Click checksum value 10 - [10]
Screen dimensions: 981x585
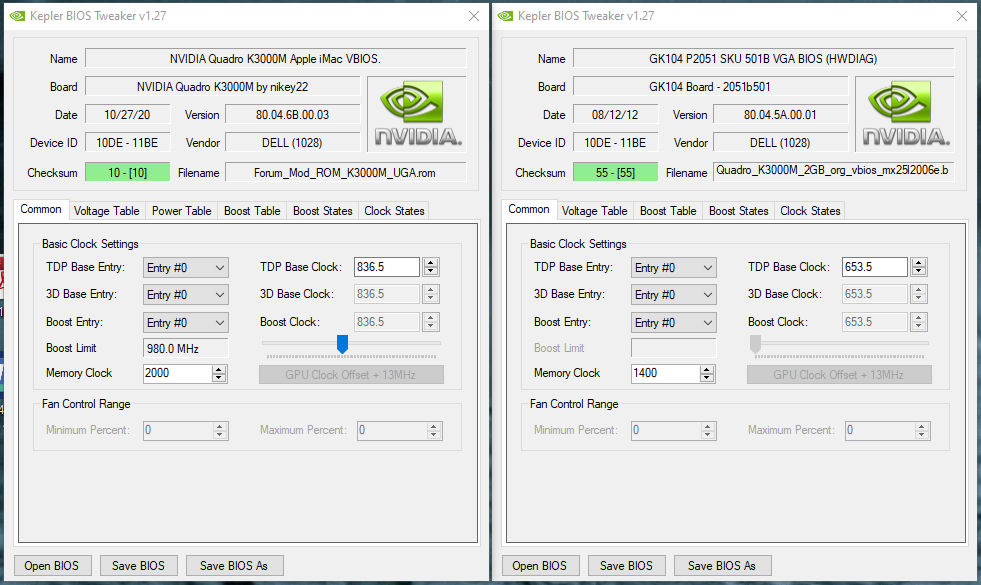click(128, 172)
